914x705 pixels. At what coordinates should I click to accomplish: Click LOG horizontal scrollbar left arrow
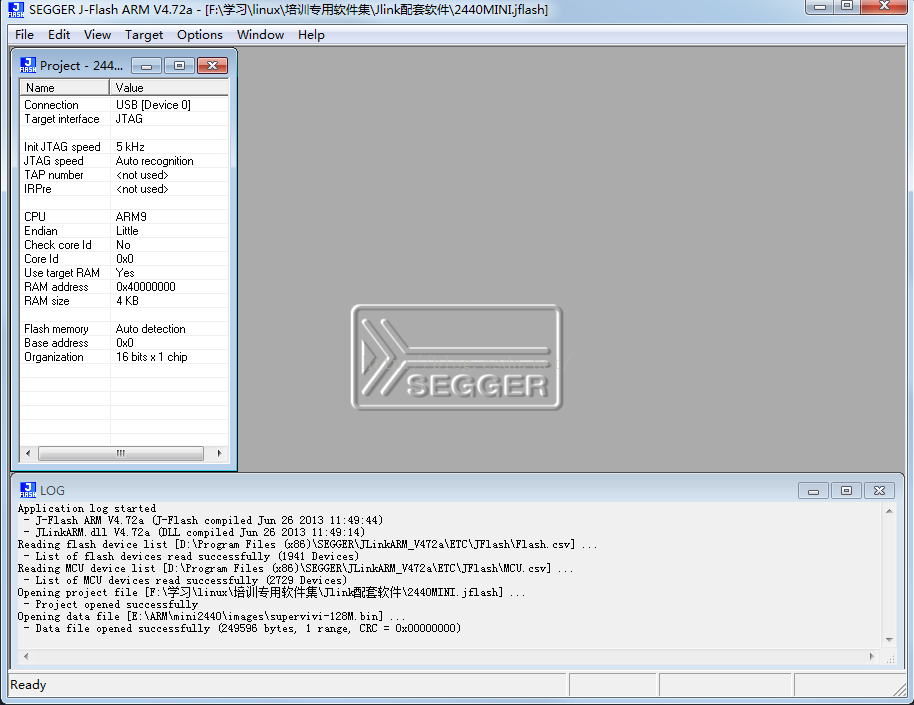pyautogui.click(x=26, y=656)
